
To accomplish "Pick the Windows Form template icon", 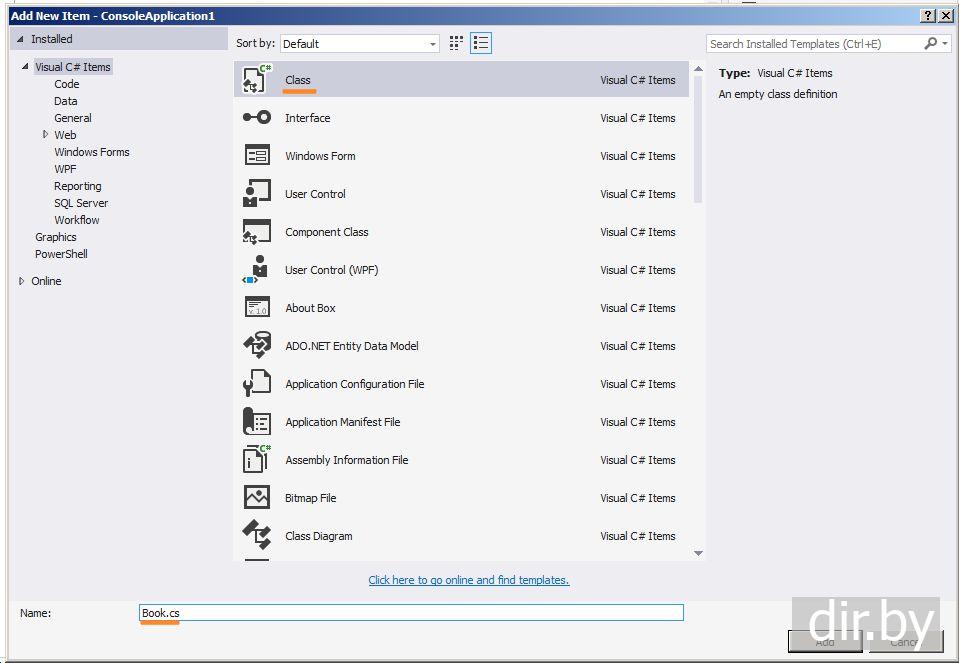I will [257, 156].
